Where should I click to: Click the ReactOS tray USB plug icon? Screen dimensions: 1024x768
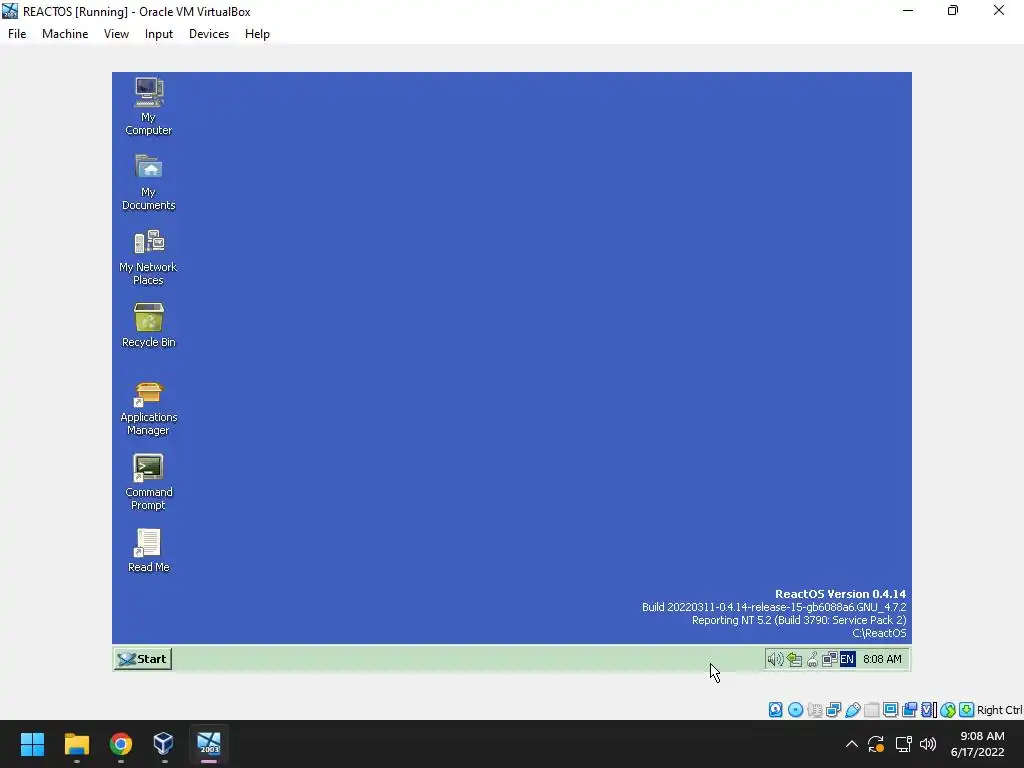coord(812,659)
